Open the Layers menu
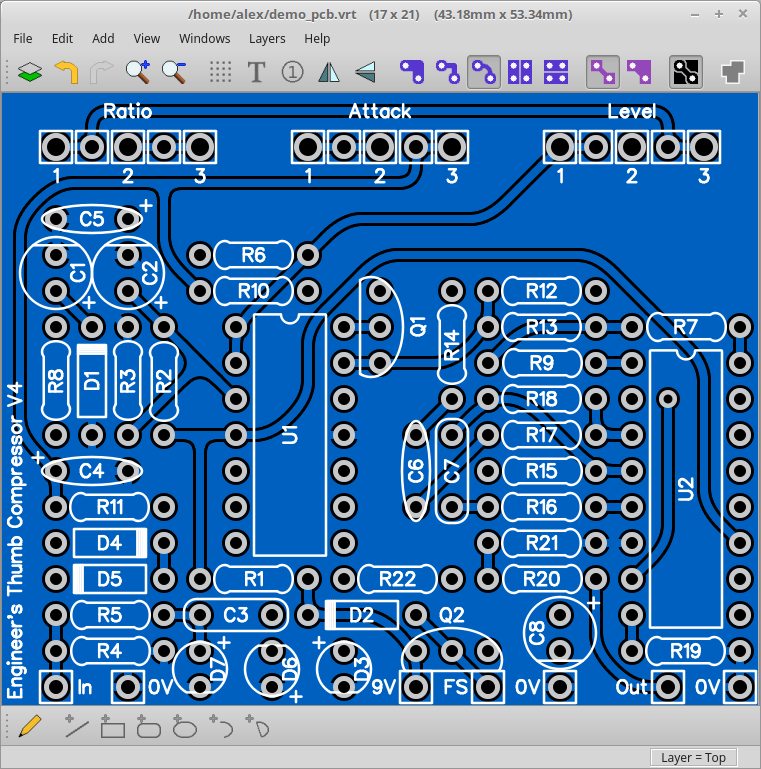Viewport: 761px width, 769px height. pos(267,38)
